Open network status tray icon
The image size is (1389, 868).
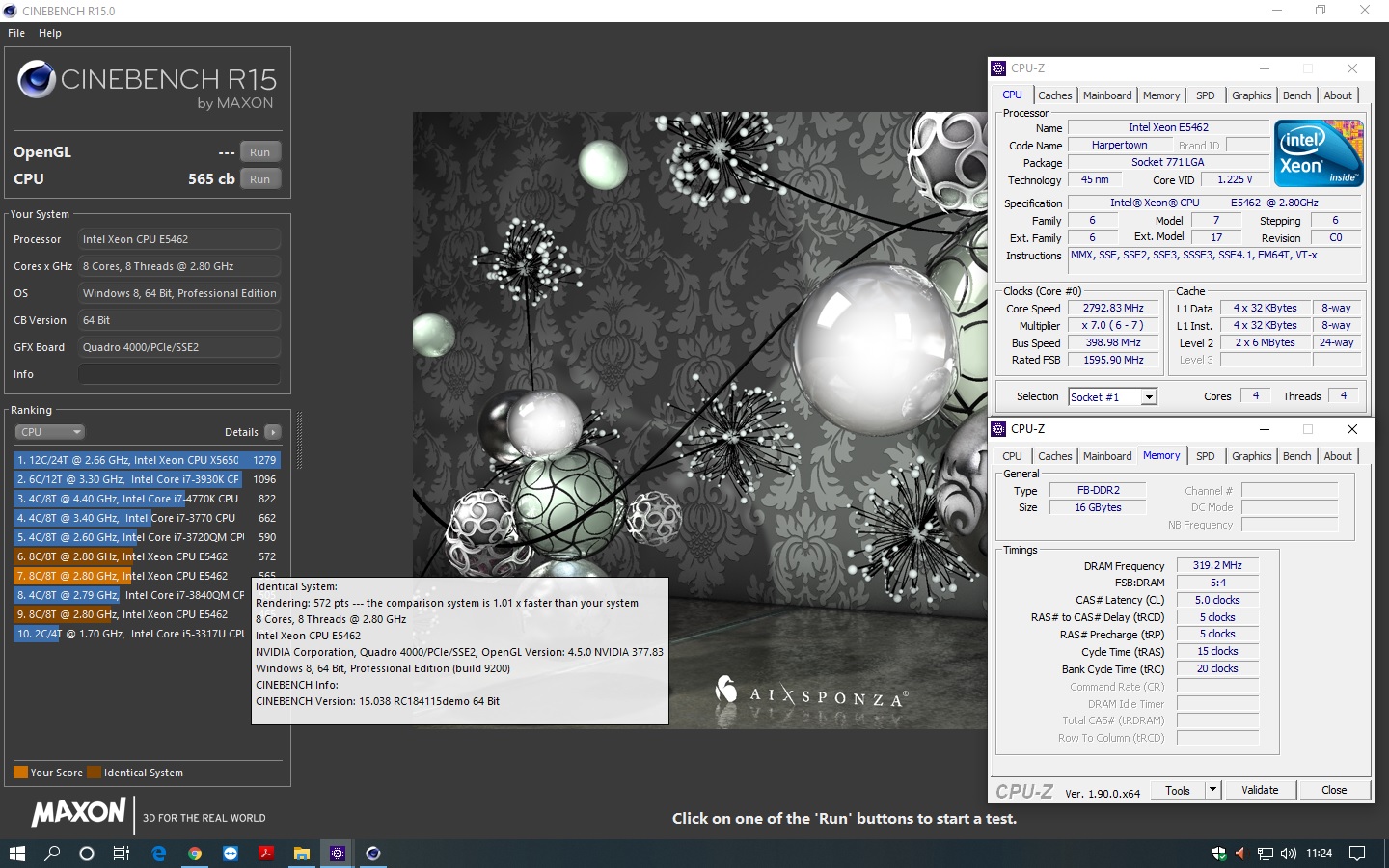pyautogui.click(x=1265, y=854)
